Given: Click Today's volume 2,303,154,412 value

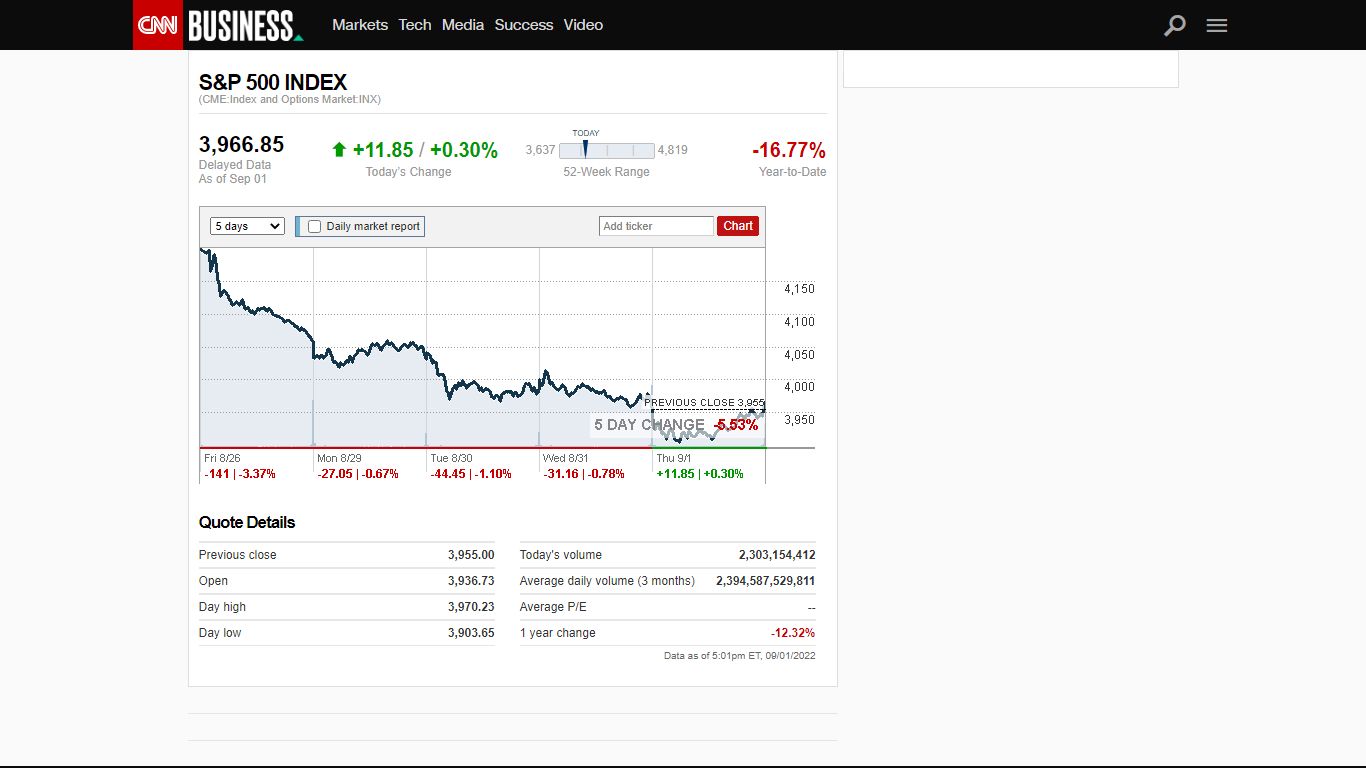Looking at the screenshot, I should point(777,555).
